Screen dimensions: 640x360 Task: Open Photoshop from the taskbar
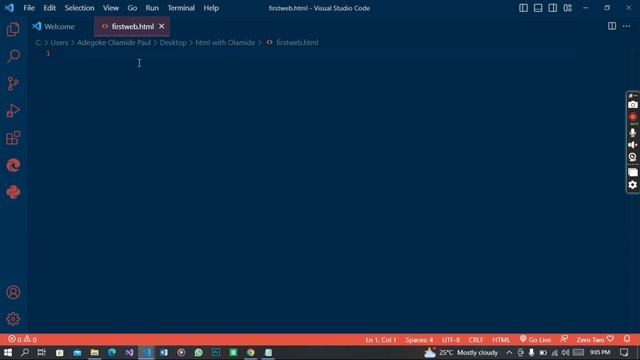click(216, 352)
